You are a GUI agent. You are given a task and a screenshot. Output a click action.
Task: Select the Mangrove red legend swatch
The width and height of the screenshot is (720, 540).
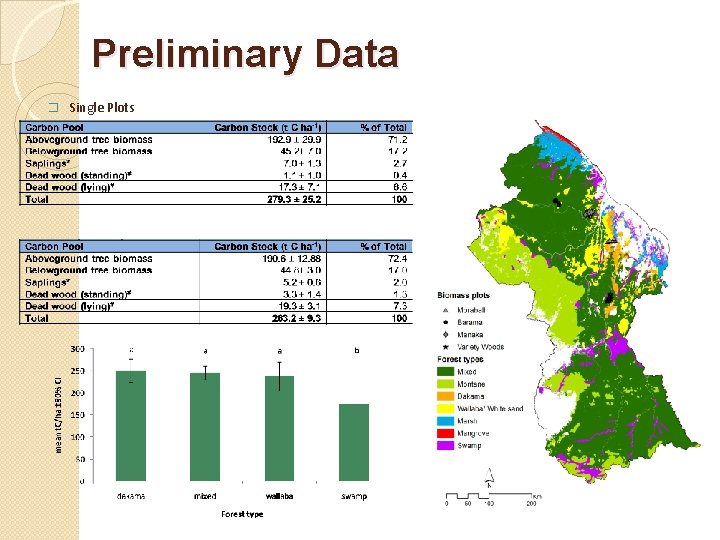[445, 433]
